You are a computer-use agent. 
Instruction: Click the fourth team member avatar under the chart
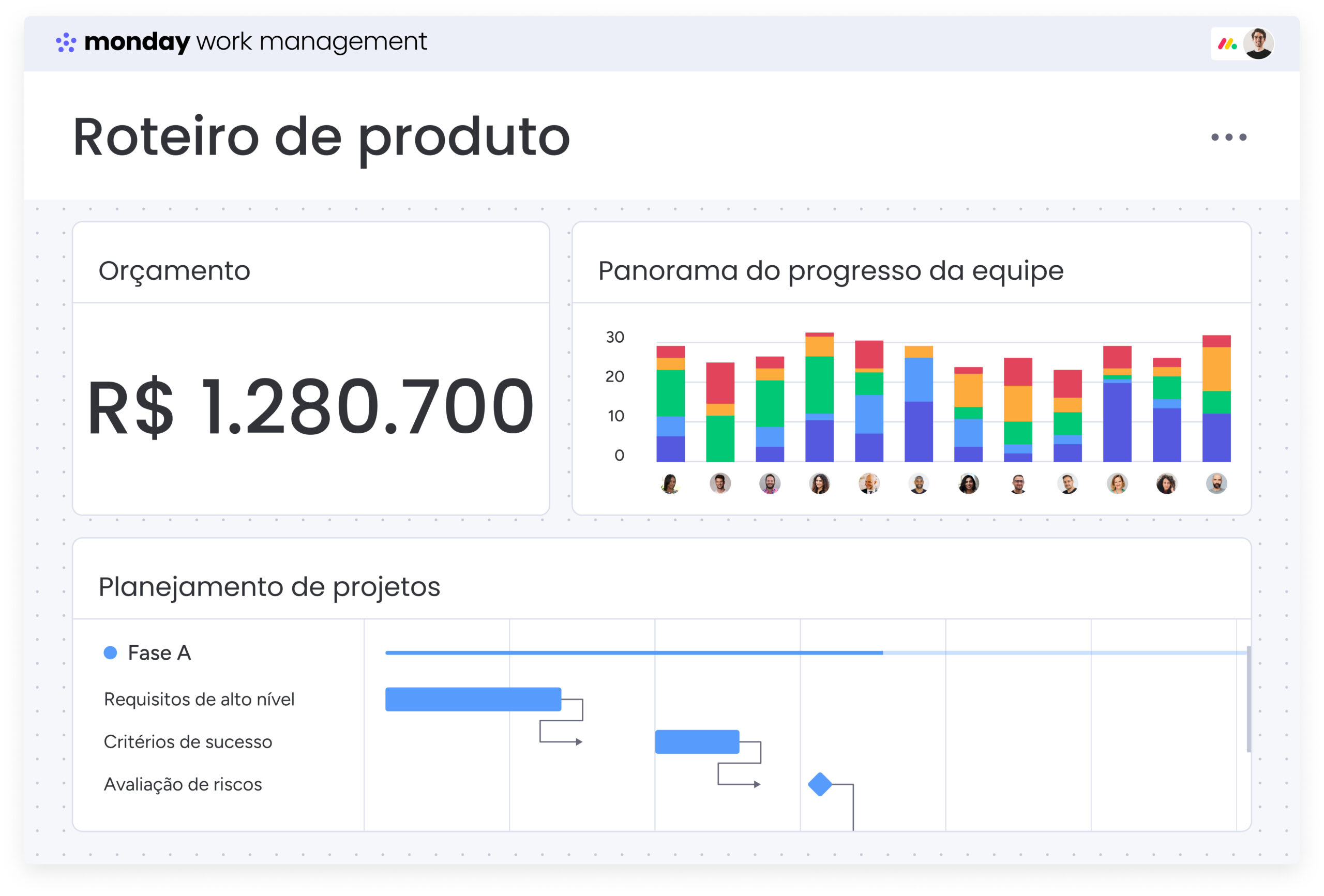click(x=819, y=483)
